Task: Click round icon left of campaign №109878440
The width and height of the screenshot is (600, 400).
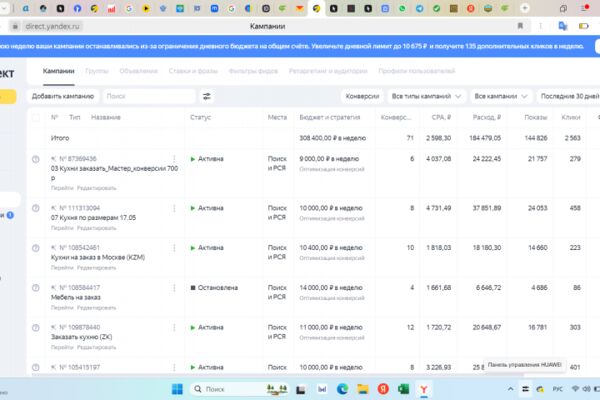Action: coord(36,328)
